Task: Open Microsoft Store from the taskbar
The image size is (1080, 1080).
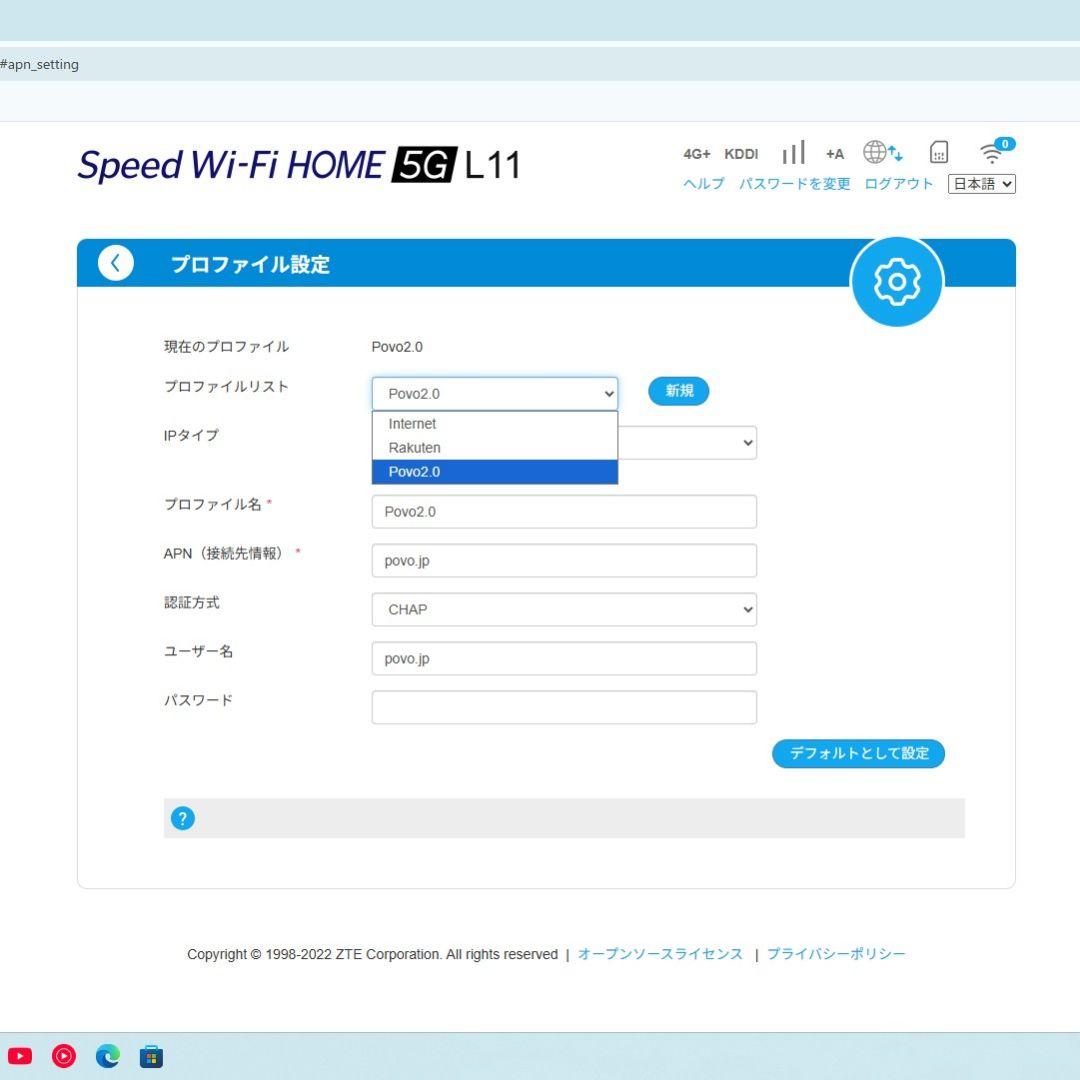Action: [152, 1056]
